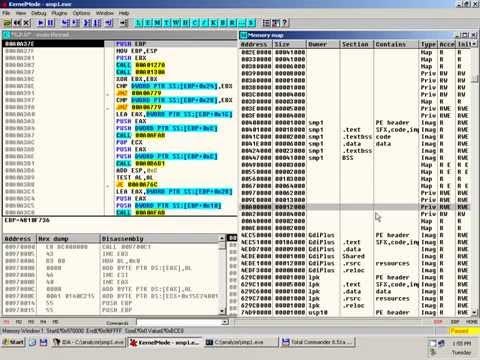Select the lpk .data memory row
This screenshot has height=360, width=480.
(355, 292)
